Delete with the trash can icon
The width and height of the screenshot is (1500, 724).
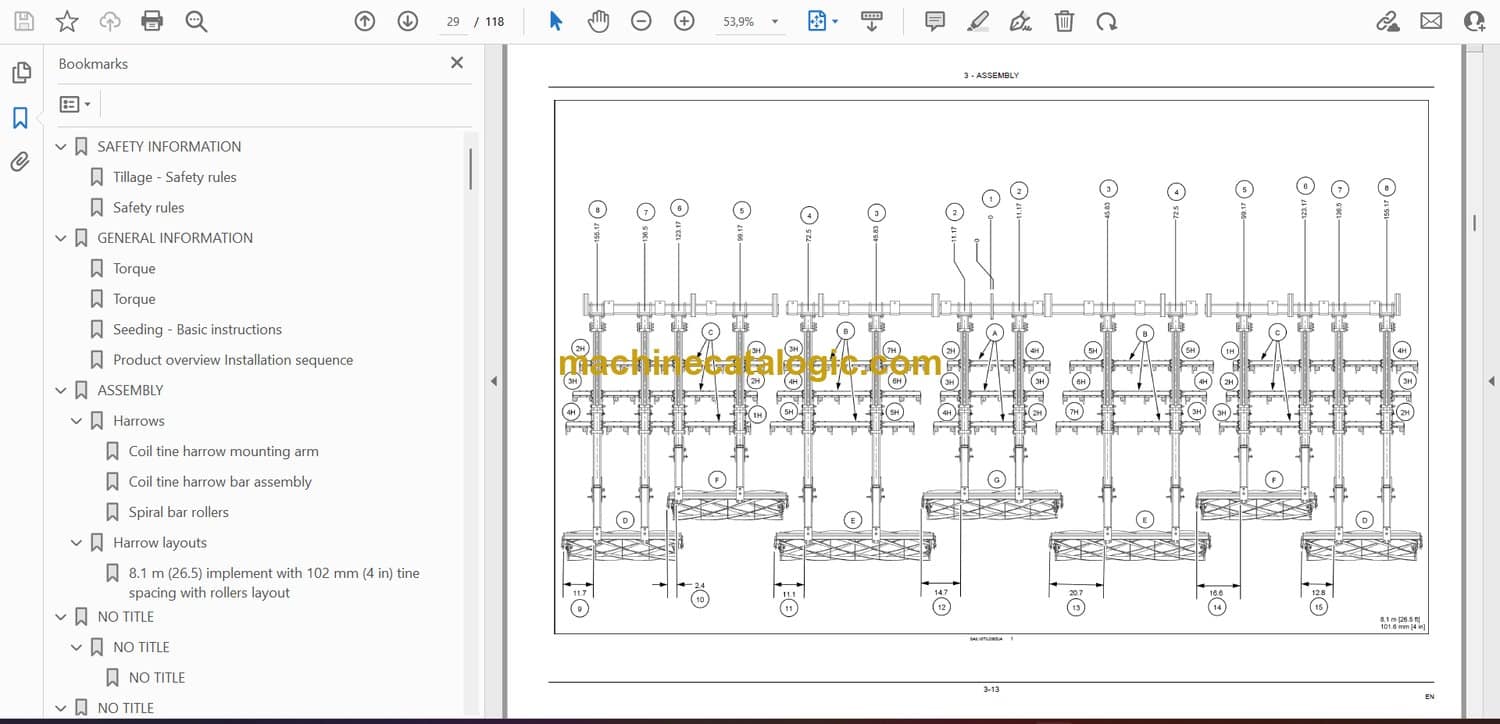pos(1065,21)
